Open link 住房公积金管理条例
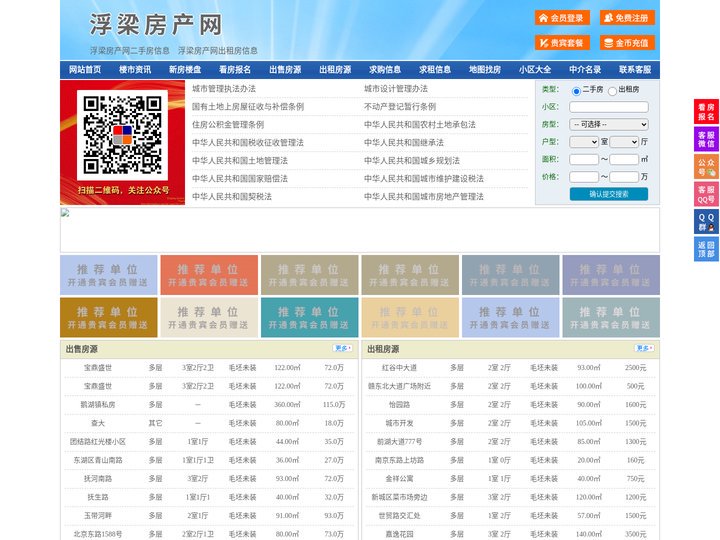 tap(228, 124)
